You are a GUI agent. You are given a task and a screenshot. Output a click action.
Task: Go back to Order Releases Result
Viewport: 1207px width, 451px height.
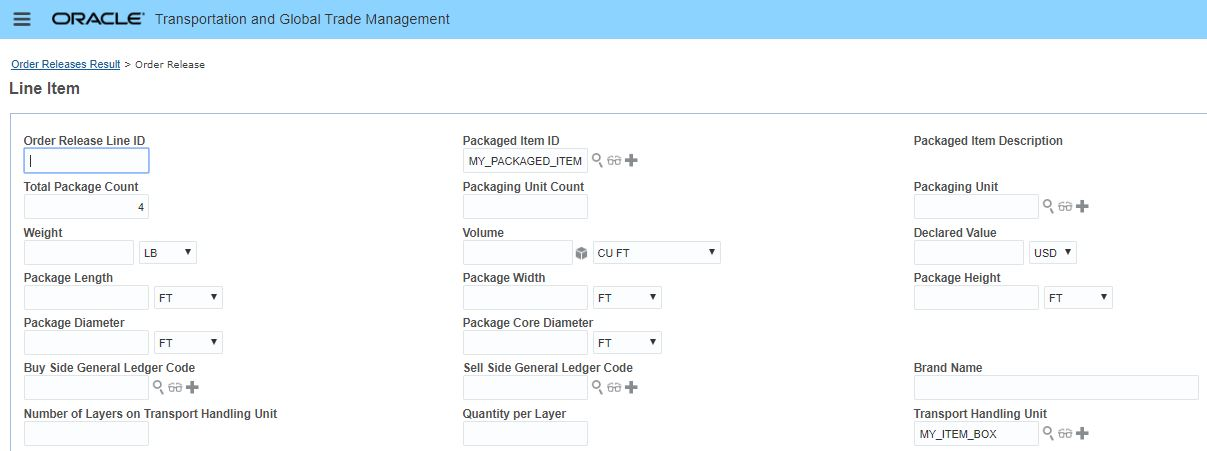pyautogui.click(x=65, y=64)
